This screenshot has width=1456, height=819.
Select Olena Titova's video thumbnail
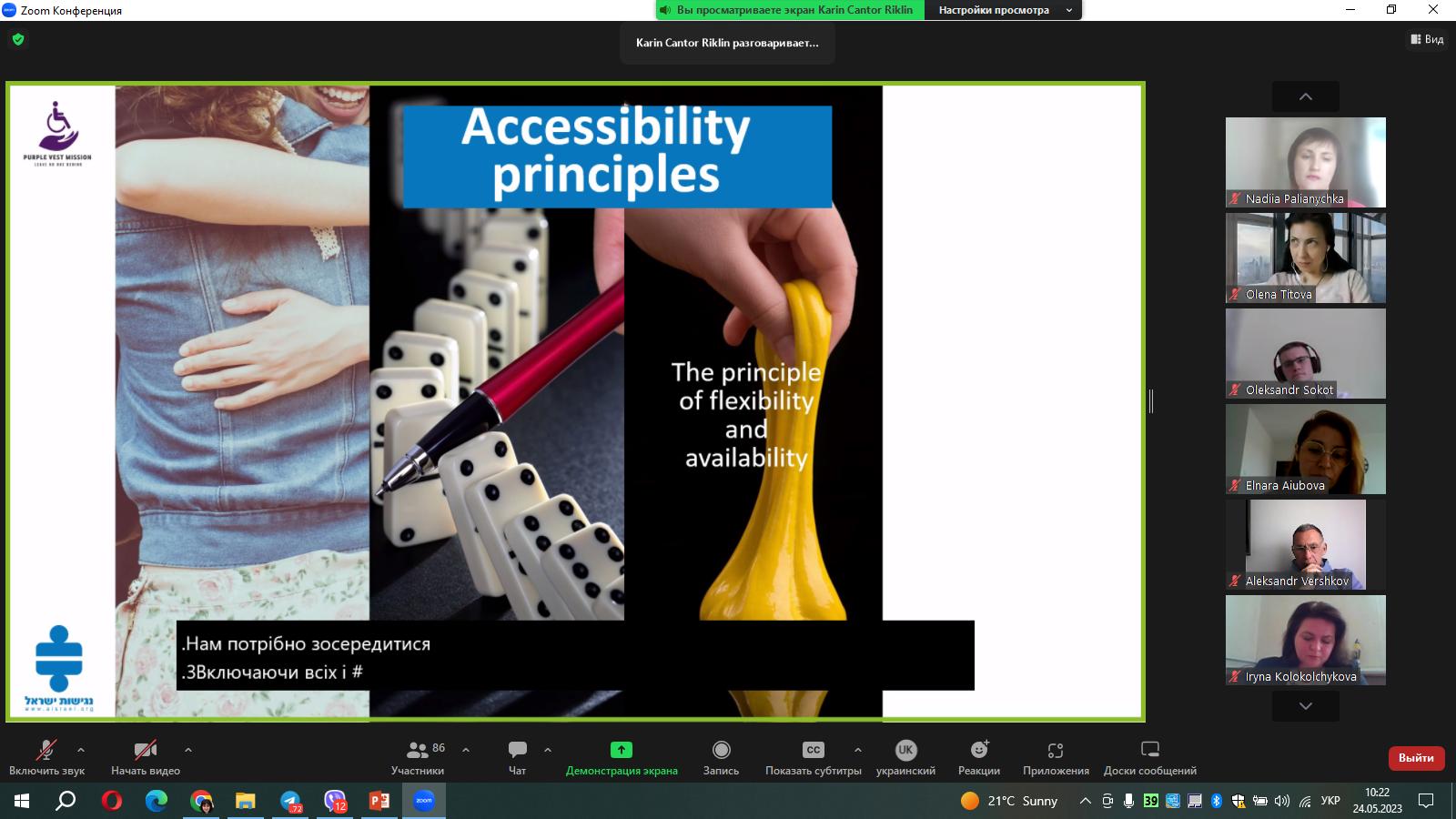click(x=1306, y=258)
